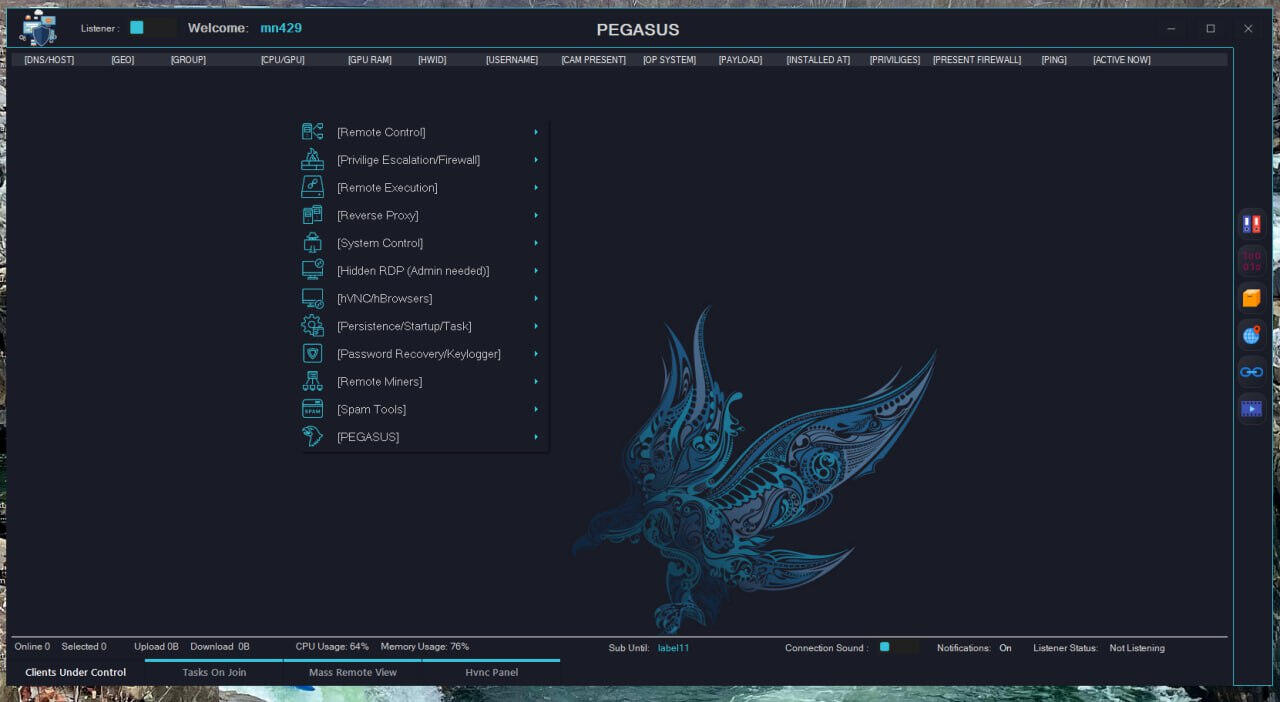Screen dimensions: 1280x702
Task: Click the Privilege Escalation/Firewall icon
Action: point(313,159)
